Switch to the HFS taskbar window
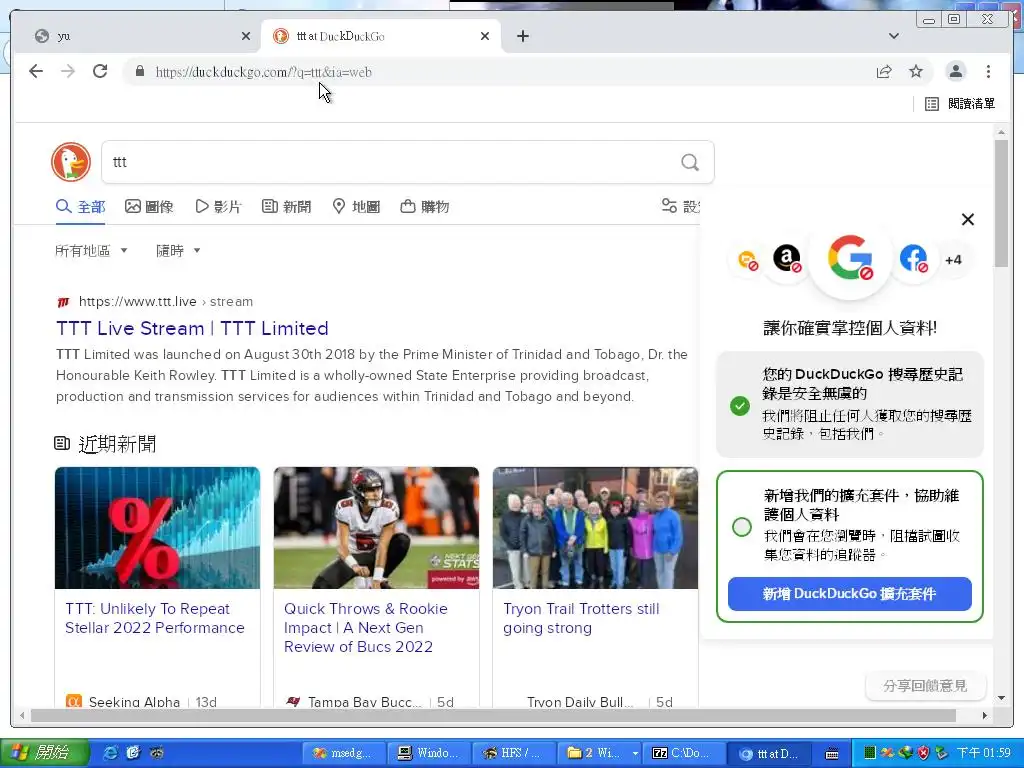This screenshot has height=768, width=1024. tap(513, 753)
